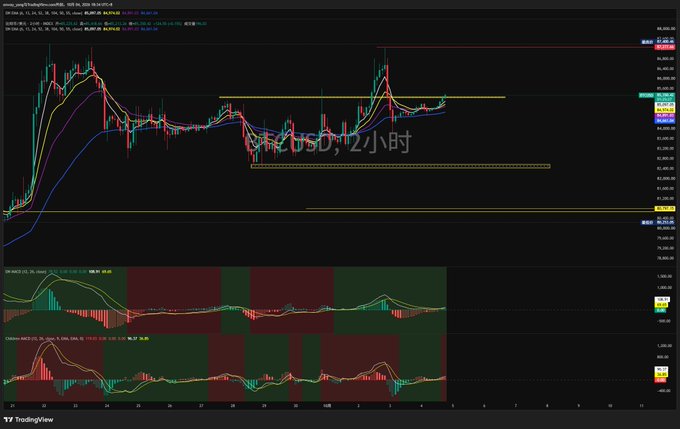
Task: Click date 28 on the time axis
Action: pos(233,406)
